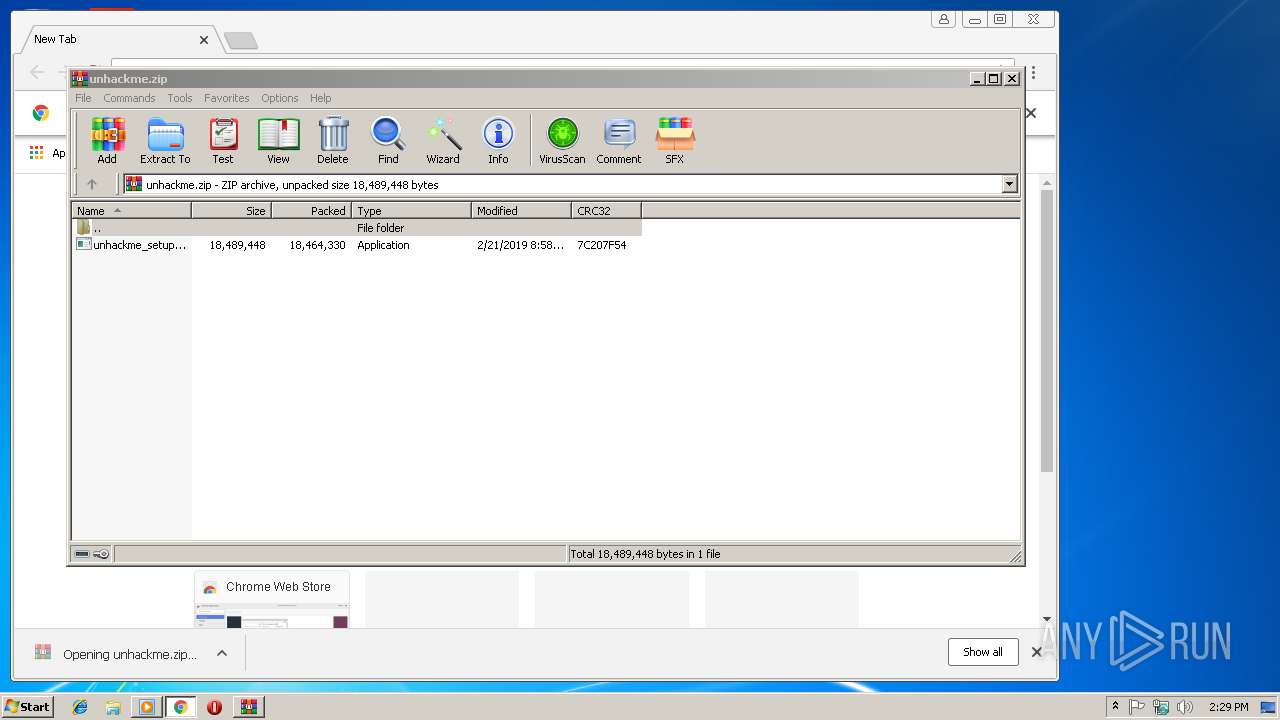
Task: Click the Start button
Action: (x=28, y=707)
